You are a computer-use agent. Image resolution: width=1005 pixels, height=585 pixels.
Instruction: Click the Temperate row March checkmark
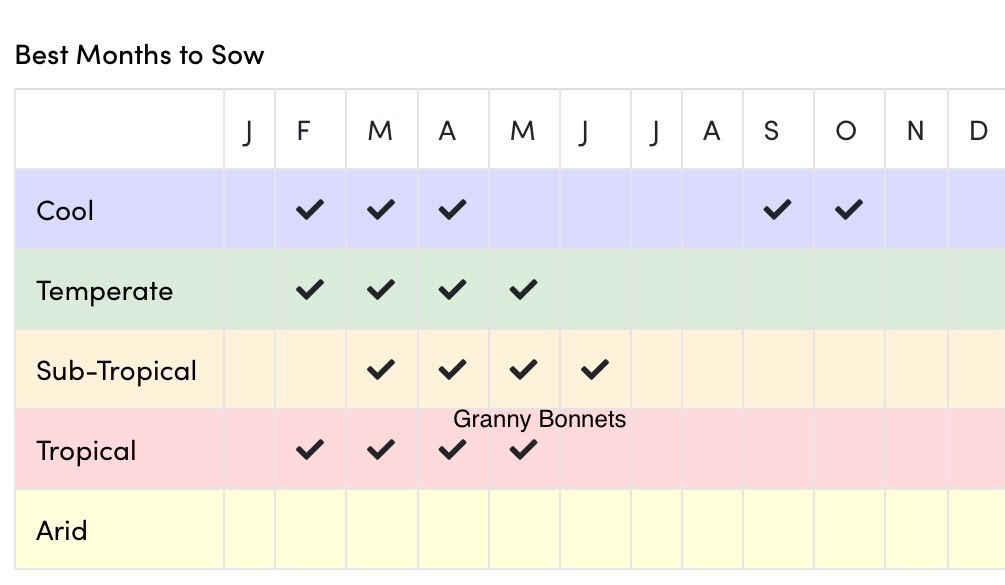tap(381, 290)
